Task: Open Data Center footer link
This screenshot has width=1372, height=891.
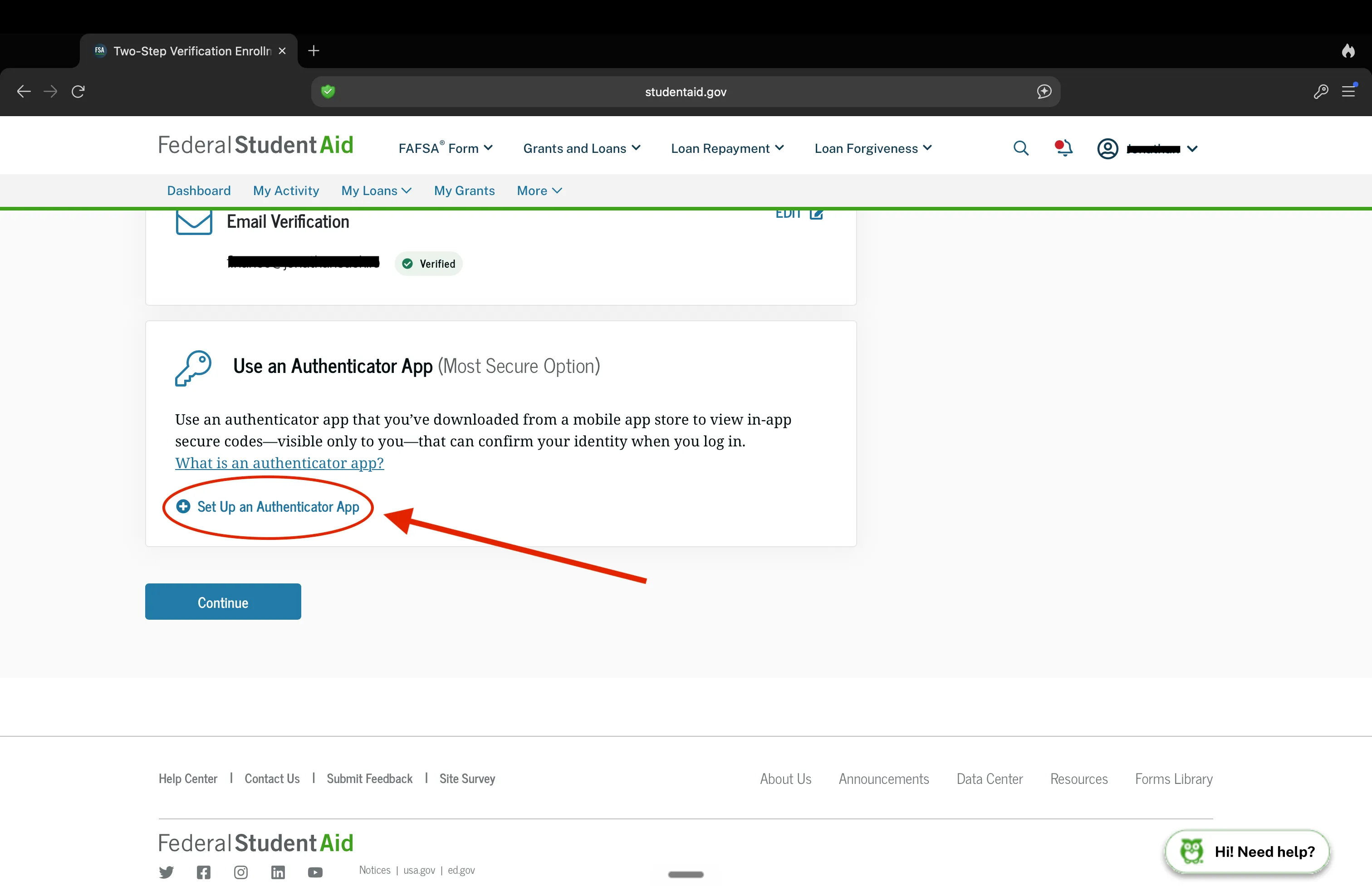Action: [x=989, y=778]
